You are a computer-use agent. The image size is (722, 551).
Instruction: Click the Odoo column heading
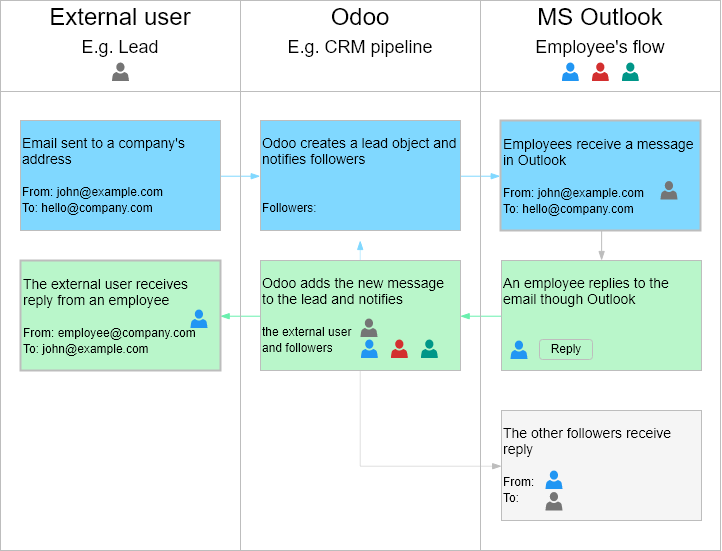360,17
